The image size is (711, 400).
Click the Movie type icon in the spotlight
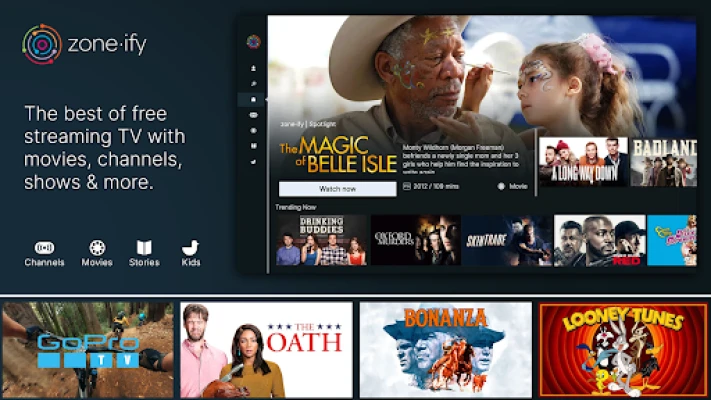[x=501, y=186]
